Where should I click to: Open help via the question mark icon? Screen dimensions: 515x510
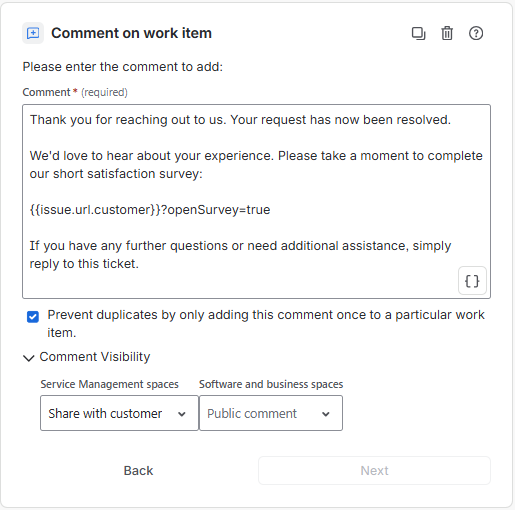(476, 33)
